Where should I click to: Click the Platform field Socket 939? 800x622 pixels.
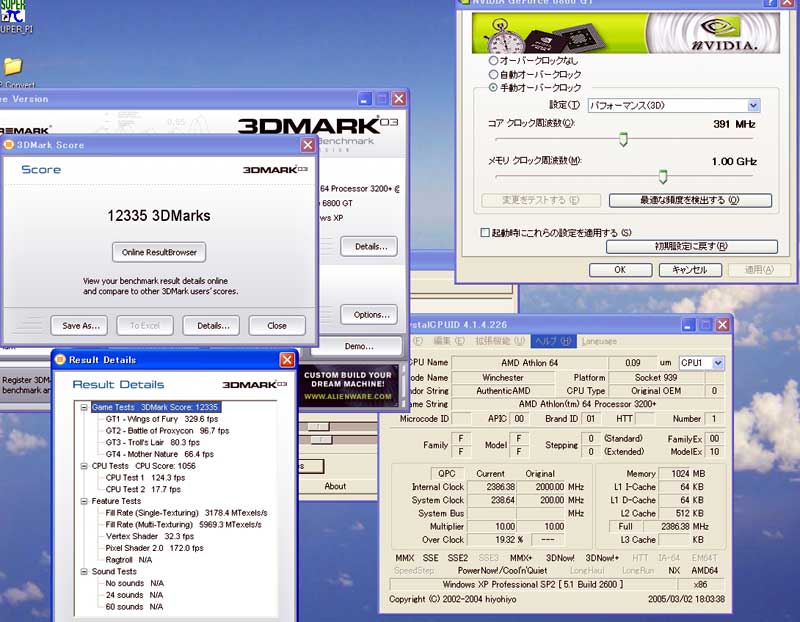click(656, 378)
